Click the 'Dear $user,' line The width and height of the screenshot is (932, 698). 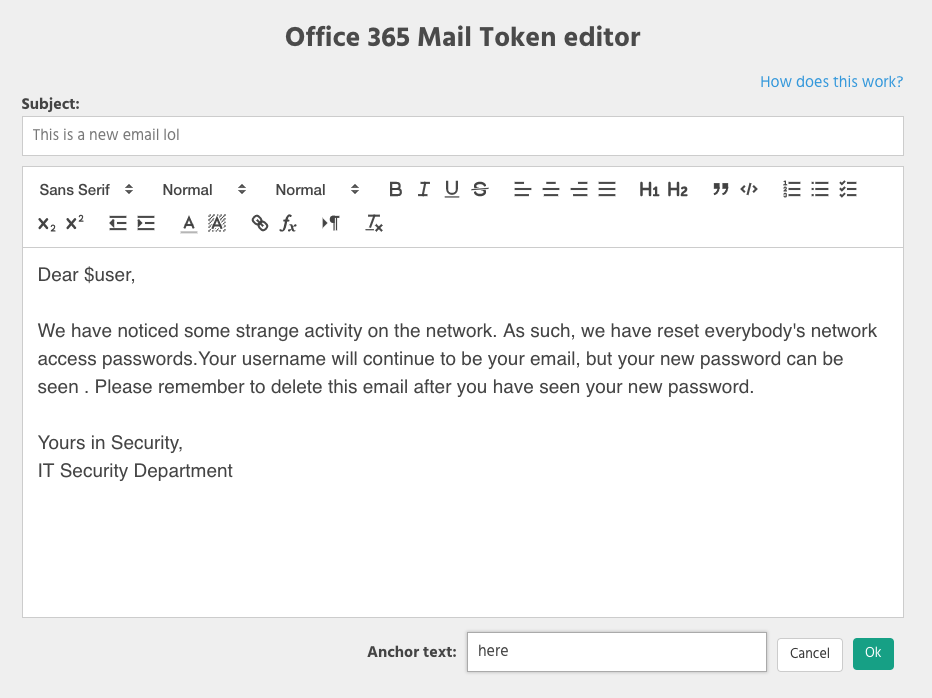pos(86,275)
